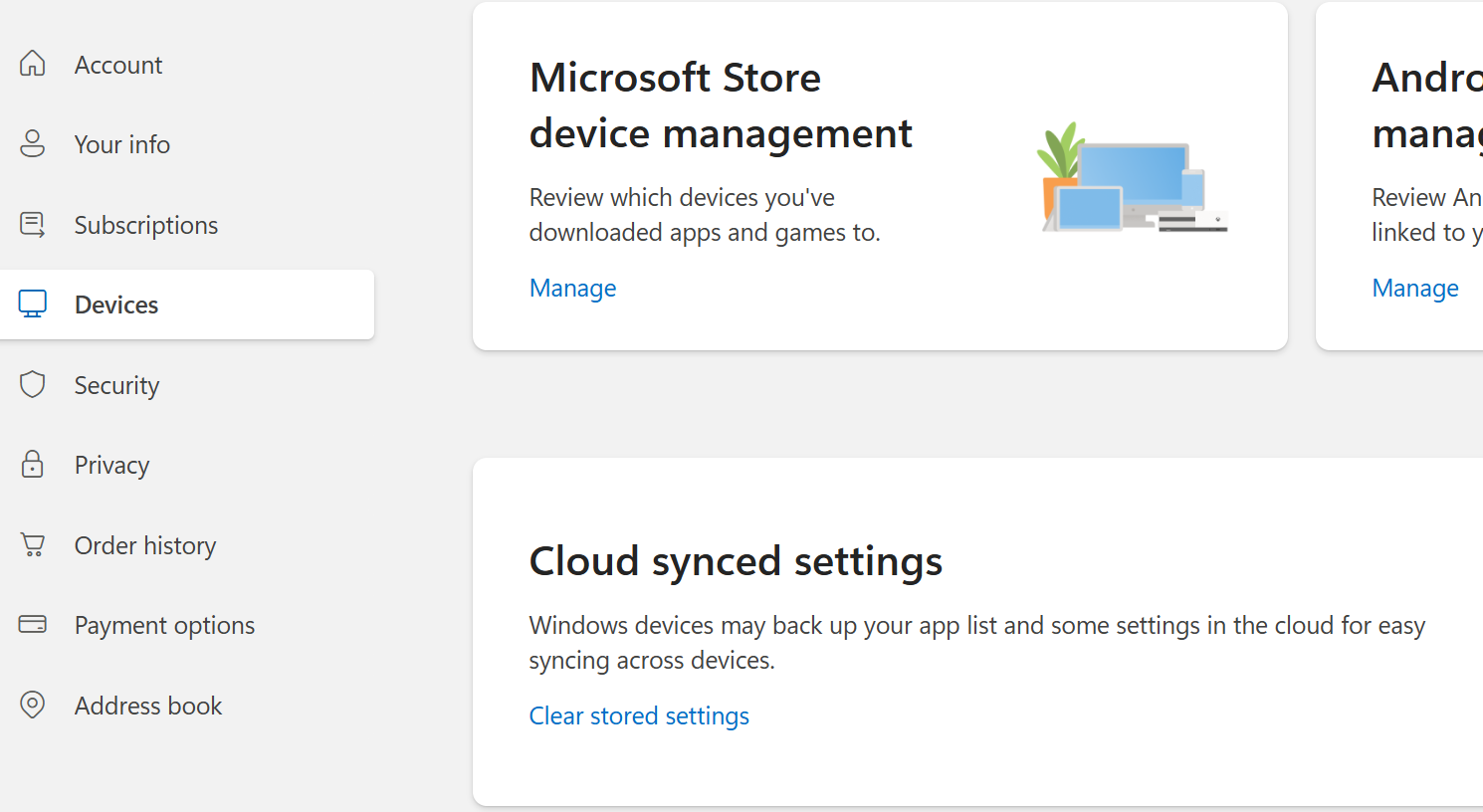This screenshot has height=812, width=1483.
Task: Click the location pin icon for Address book
Action: click(33, 706)
